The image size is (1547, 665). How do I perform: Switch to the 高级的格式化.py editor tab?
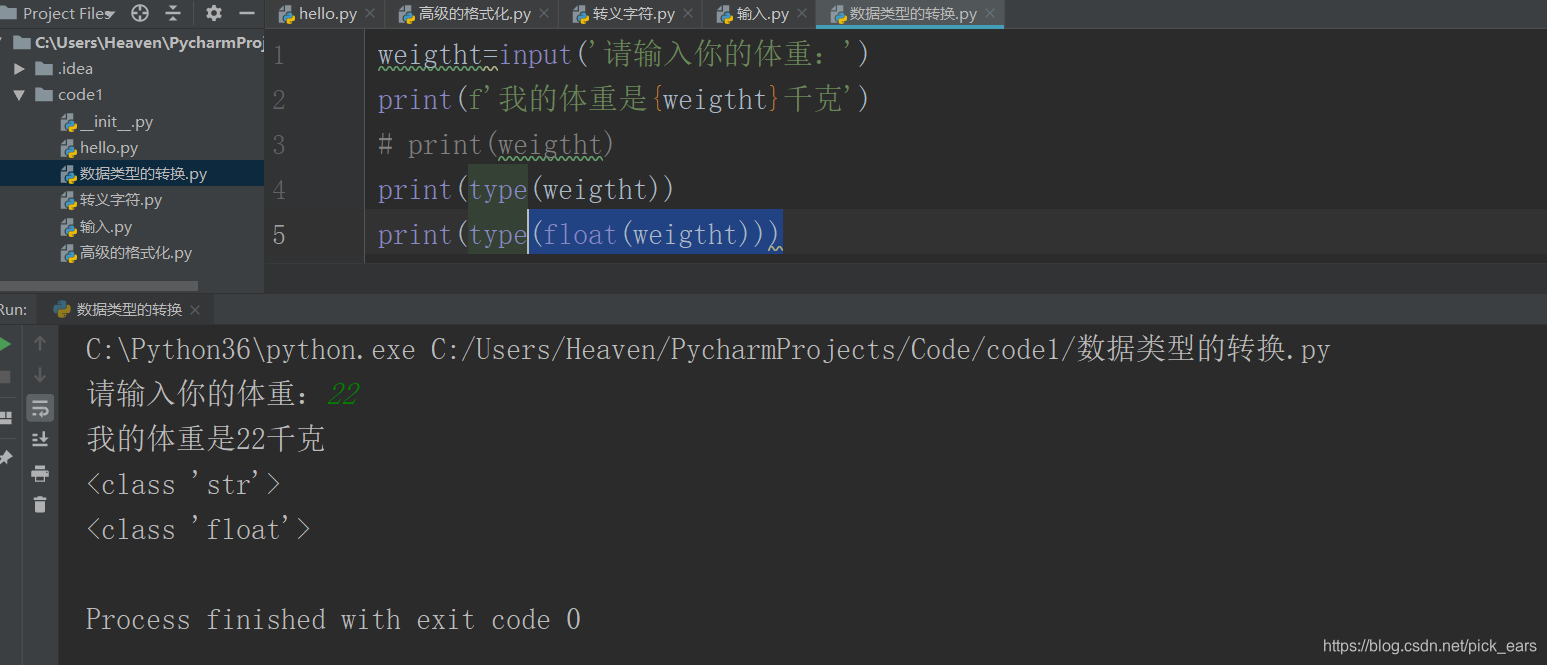(474, 14)
